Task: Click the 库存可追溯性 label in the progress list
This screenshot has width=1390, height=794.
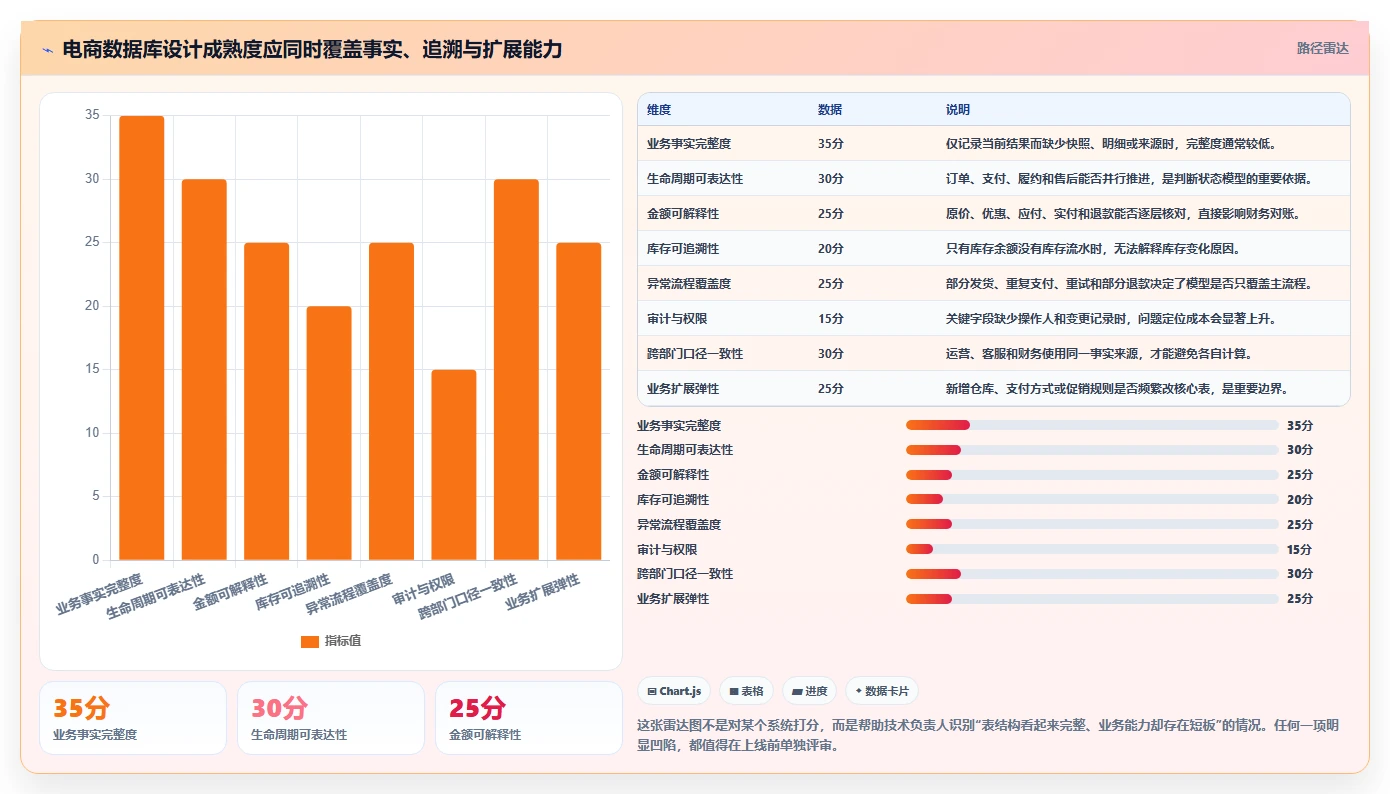Action: (673, 500)
